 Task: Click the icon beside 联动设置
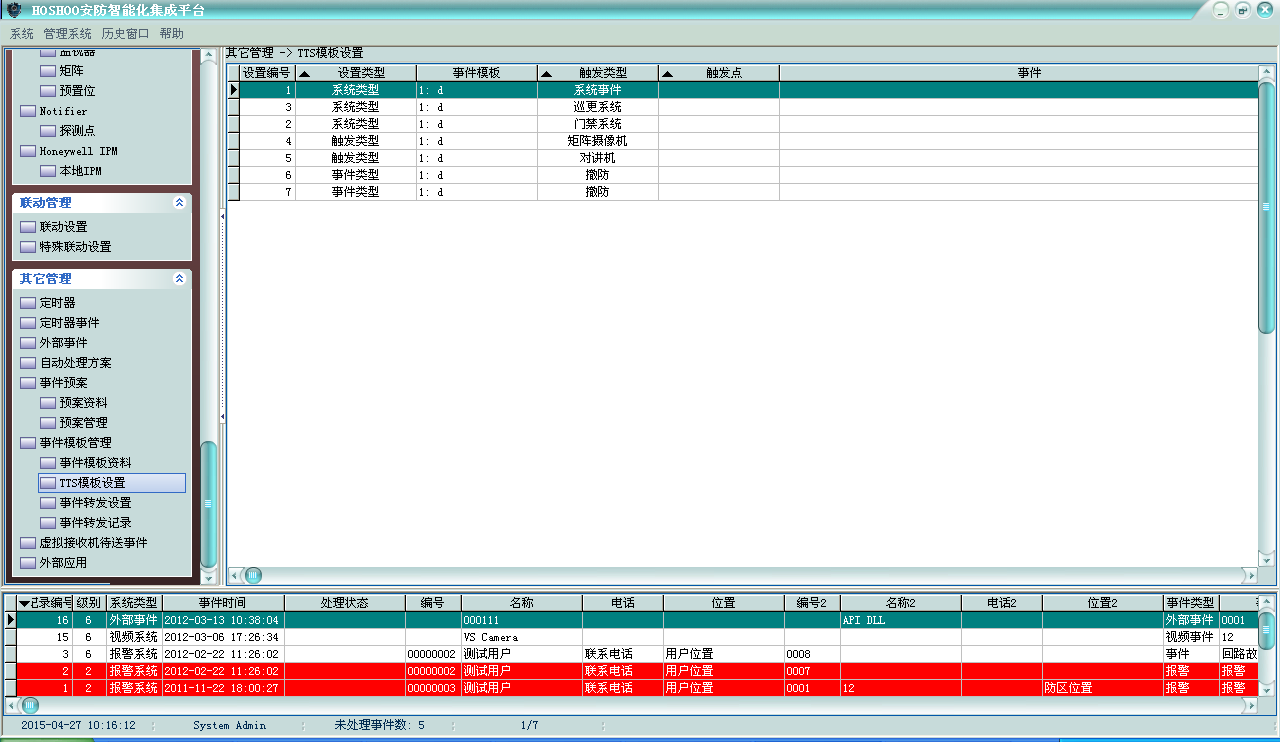pyautogui.click(x=28, y=227)
